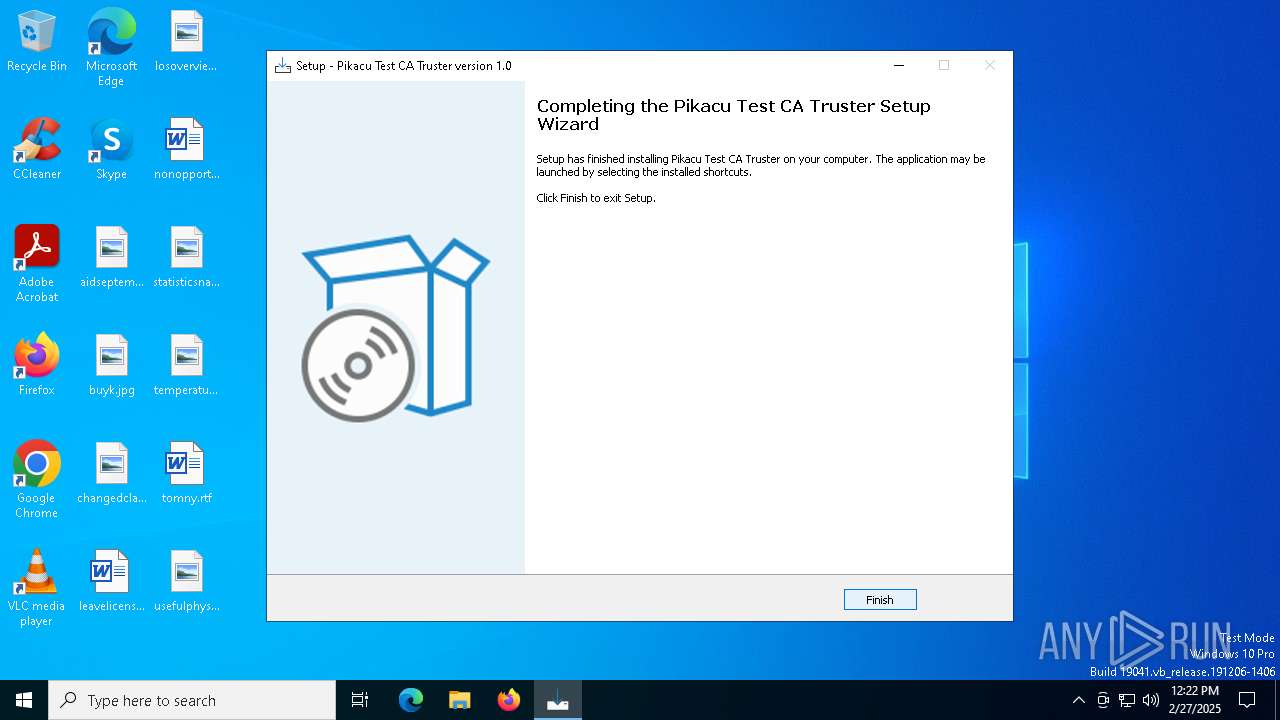Click the 'Click Finish to exit Setup.' text
Image resolution: width=1280 pixels, height=720 pixels.
tap(596, 198)
